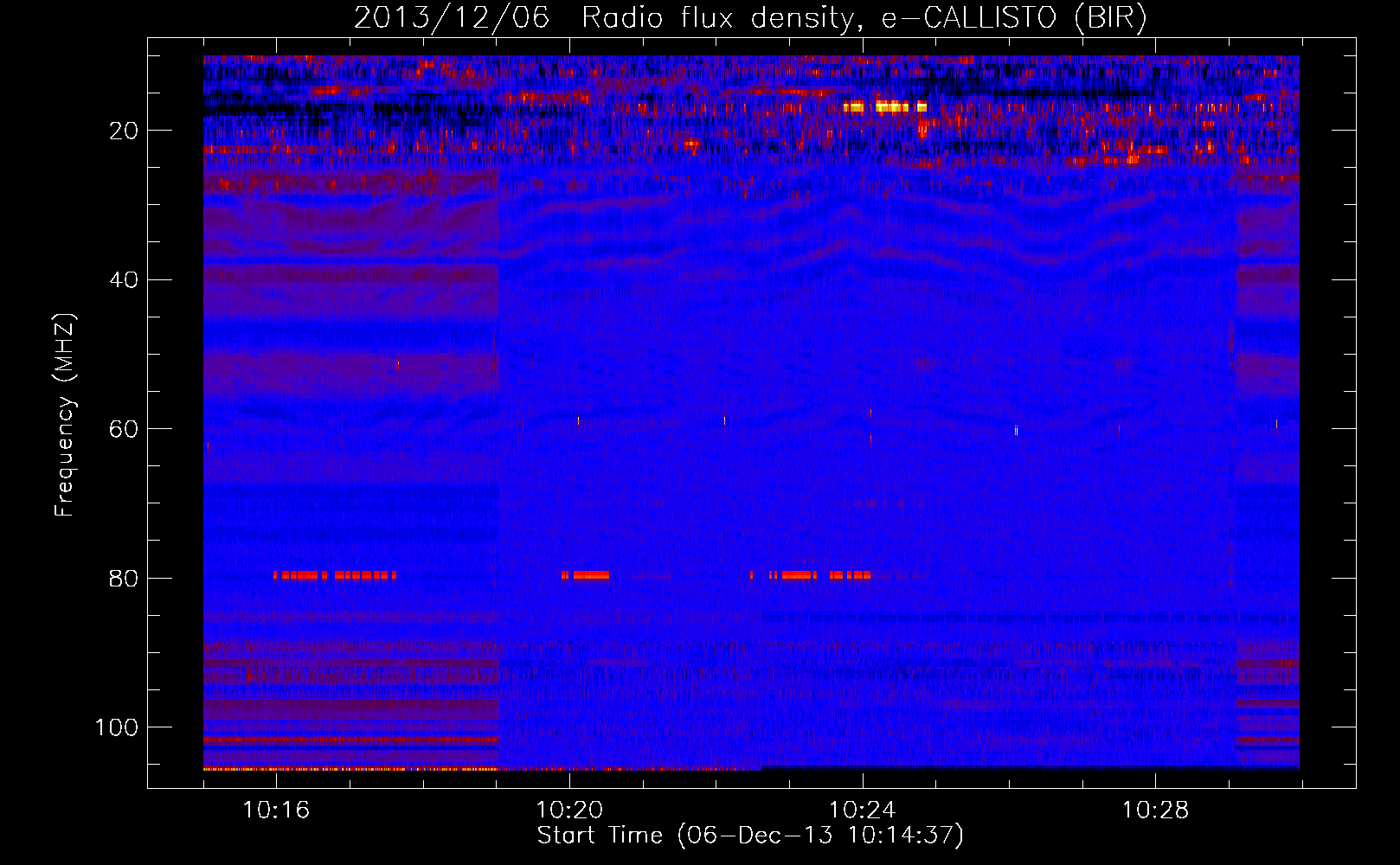Click the '20' frequency tick label
This screenshot has height=865, width=1400.
(124, 131)
